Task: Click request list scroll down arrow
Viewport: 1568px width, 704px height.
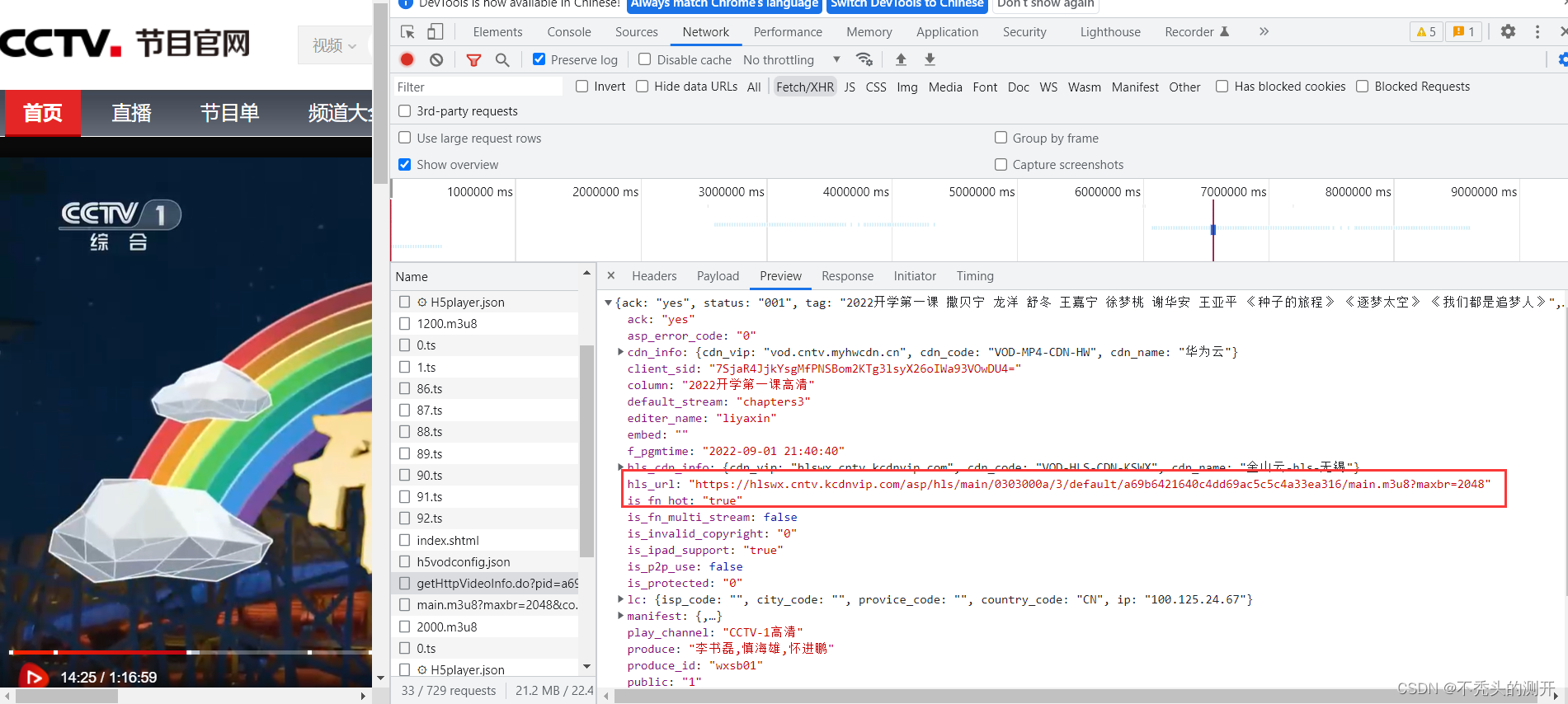Action: click(x=586, y=666)
